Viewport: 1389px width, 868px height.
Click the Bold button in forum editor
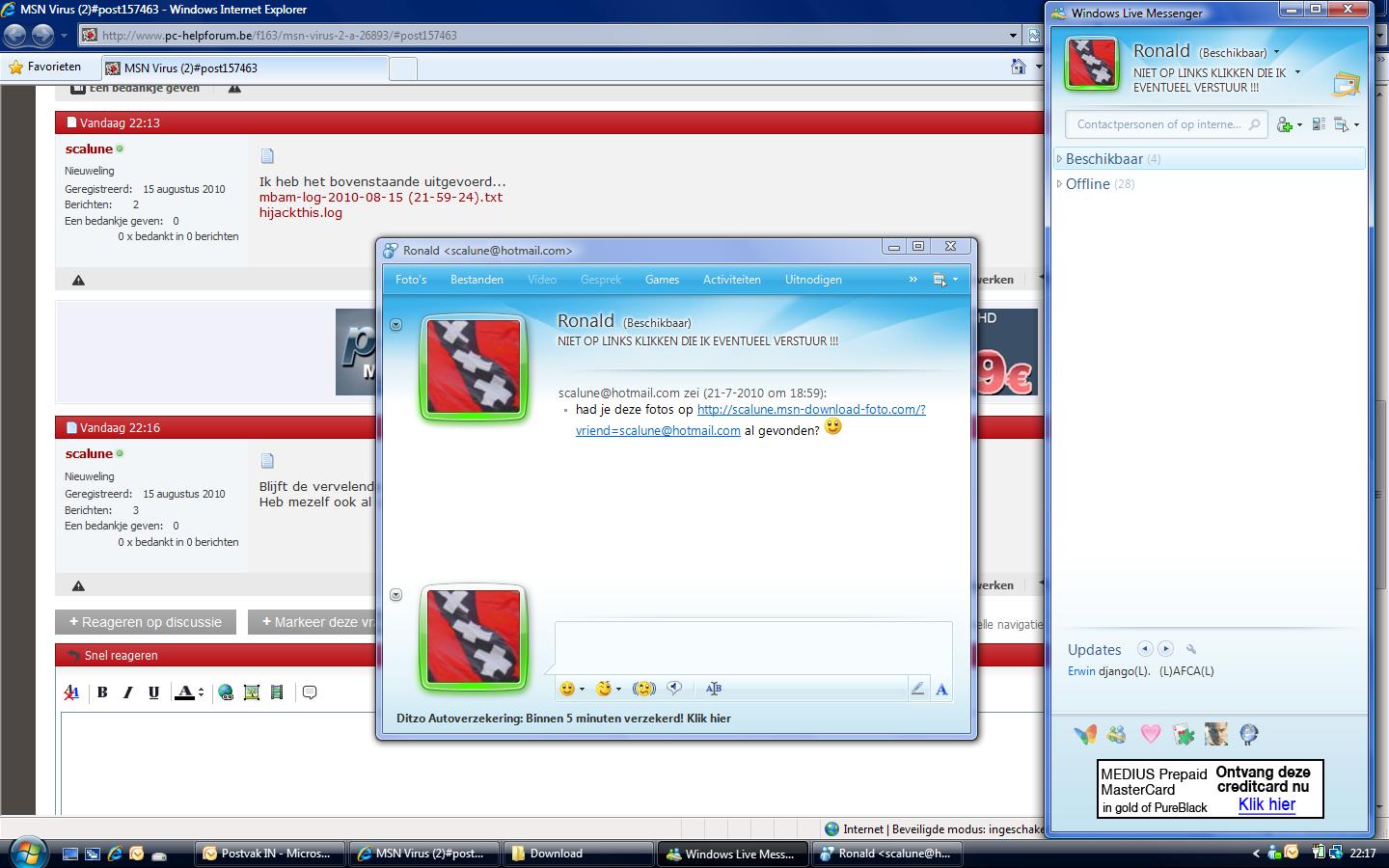pyautogui.click(x=102, y=692)
